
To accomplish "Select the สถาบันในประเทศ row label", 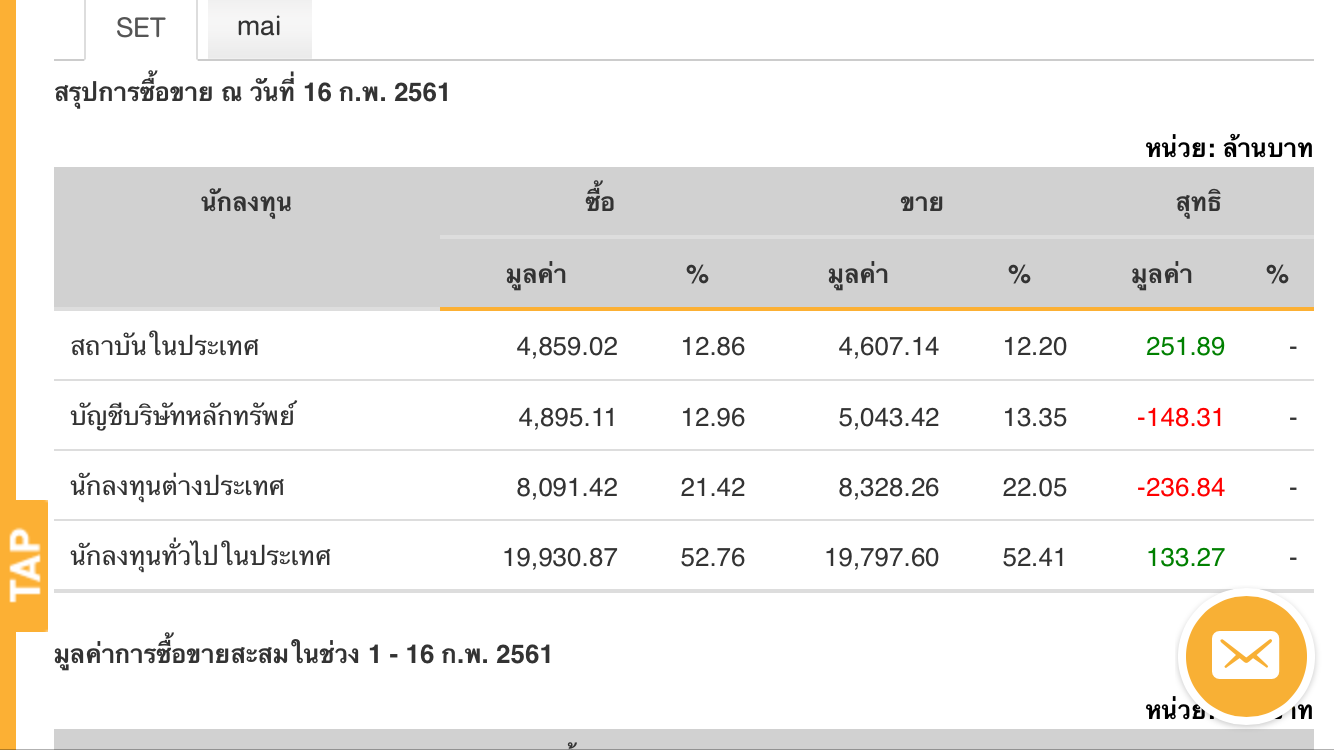I will tap(165, 347).
